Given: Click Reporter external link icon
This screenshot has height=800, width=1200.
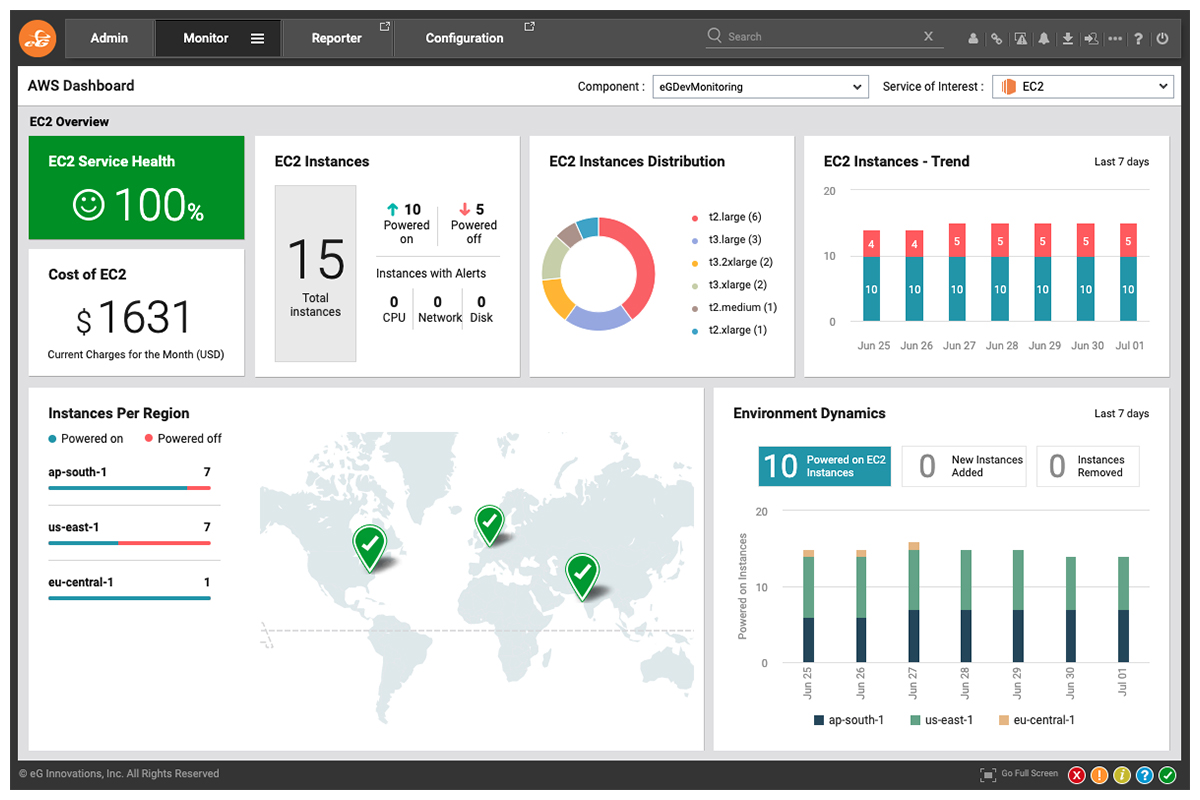Looking at the screenshot, I should 384,27.
